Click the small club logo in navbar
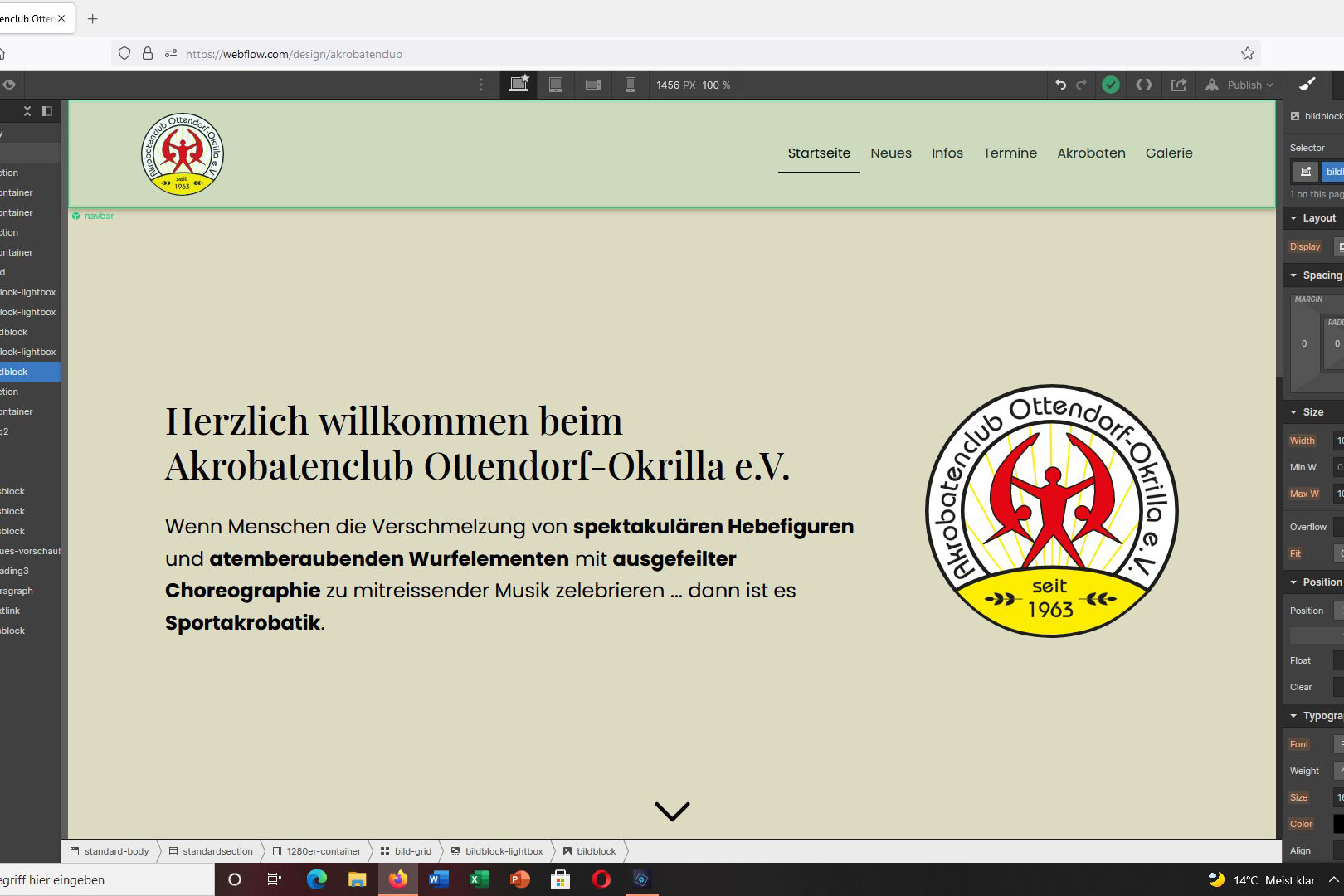Viewport: 1344px width, 896px height. point(183,154)
